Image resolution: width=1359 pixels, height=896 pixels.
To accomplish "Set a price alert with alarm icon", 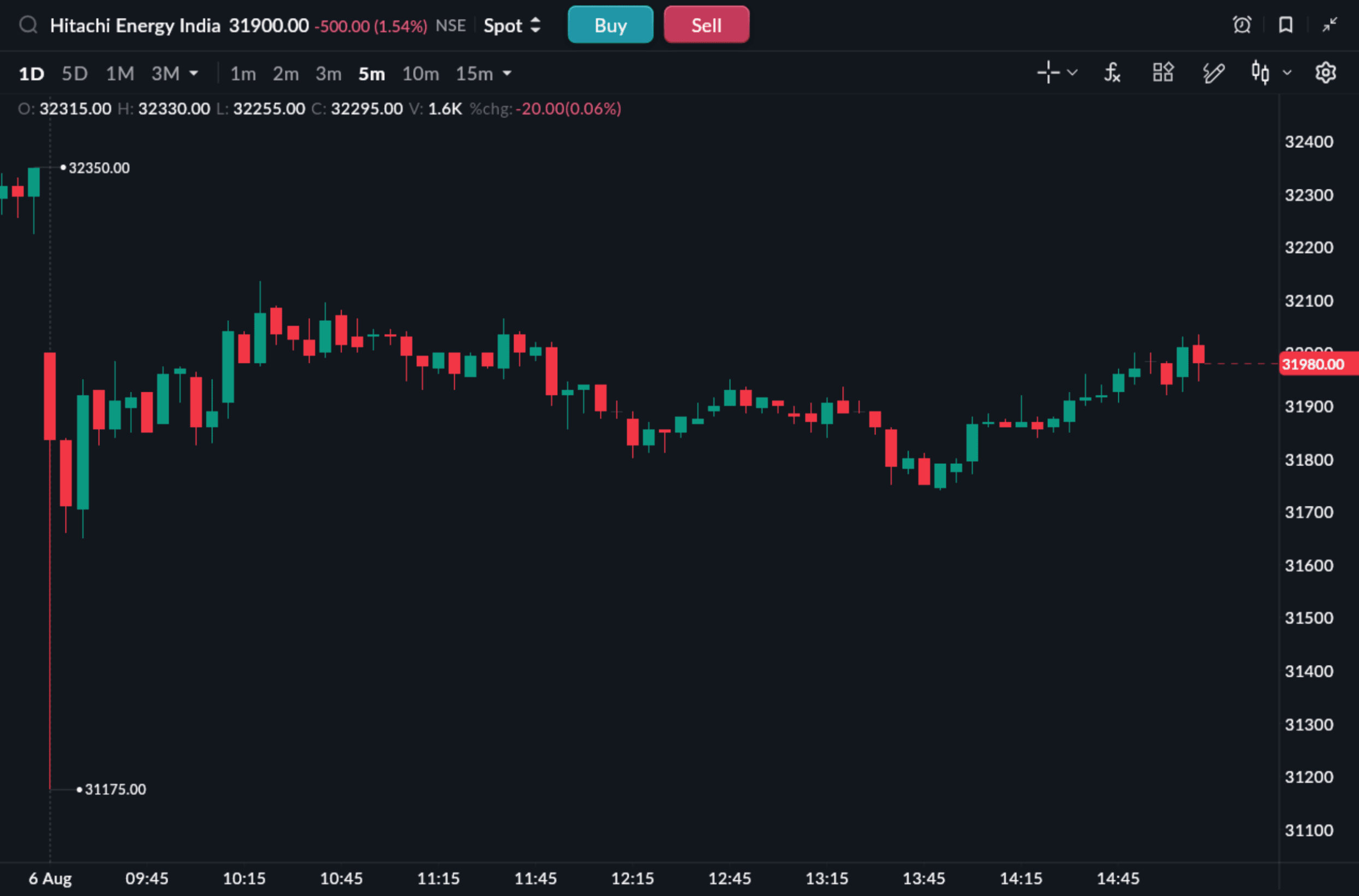I will click(x=1242, y=25).
